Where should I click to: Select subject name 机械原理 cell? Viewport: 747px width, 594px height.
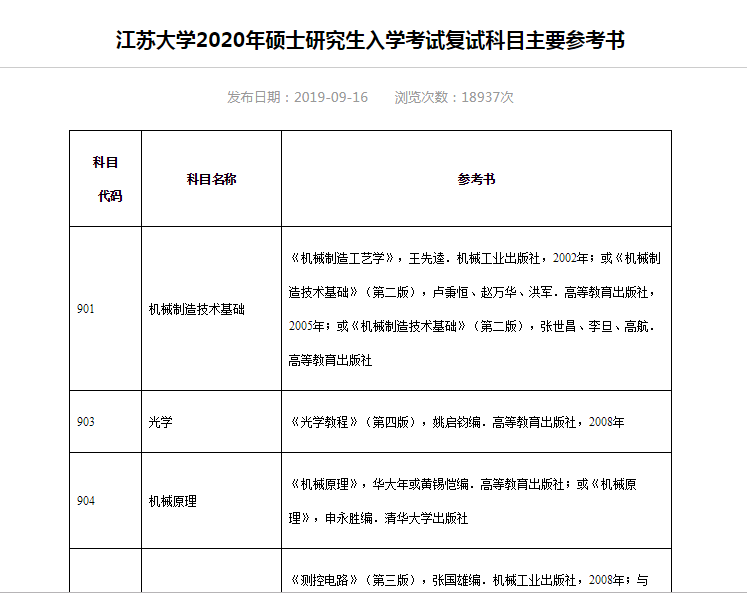point(212,501)
